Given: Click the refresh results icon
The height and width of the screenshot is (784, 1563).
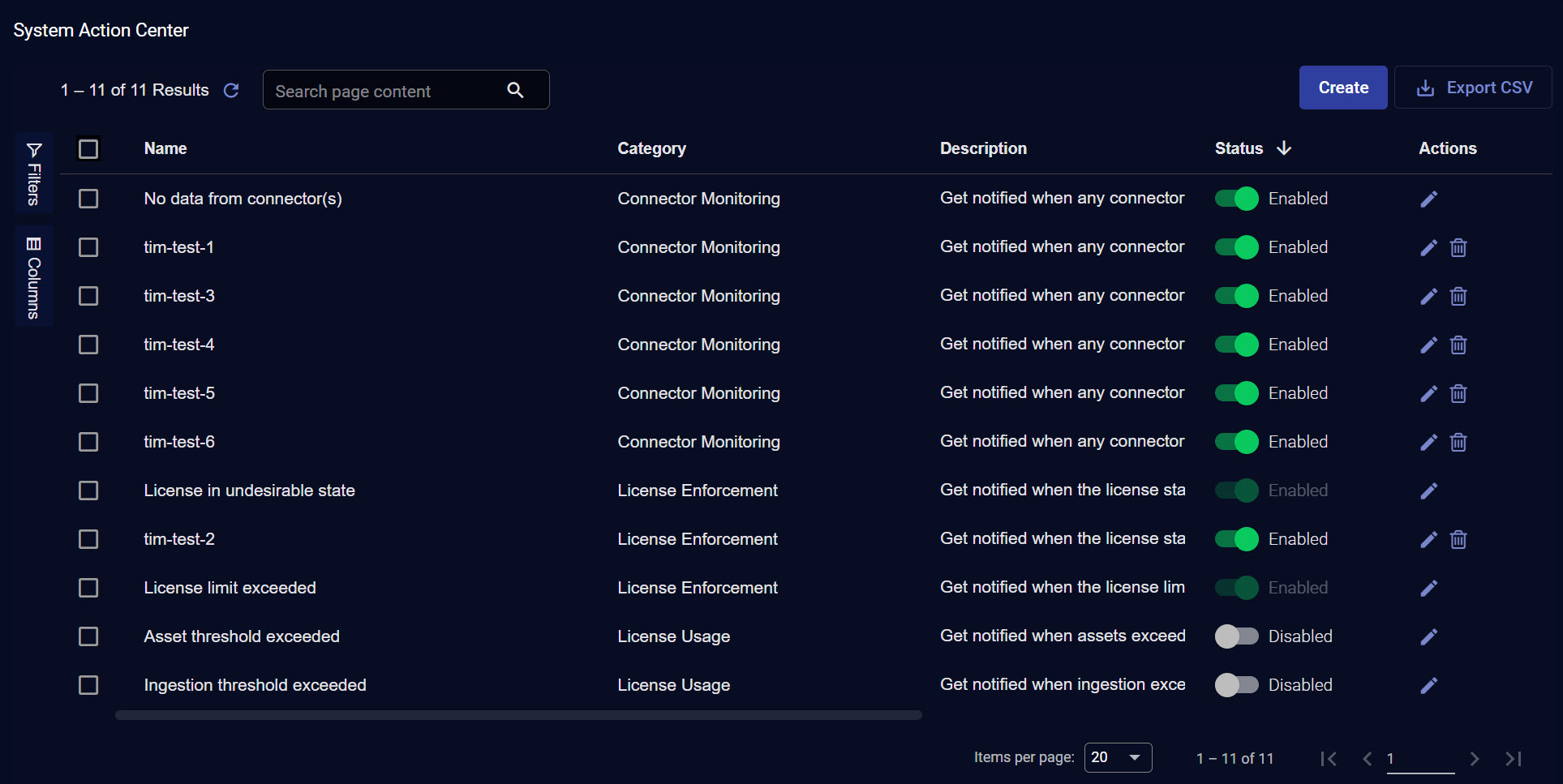Looking at the screenshot, I should pos(231,90).
